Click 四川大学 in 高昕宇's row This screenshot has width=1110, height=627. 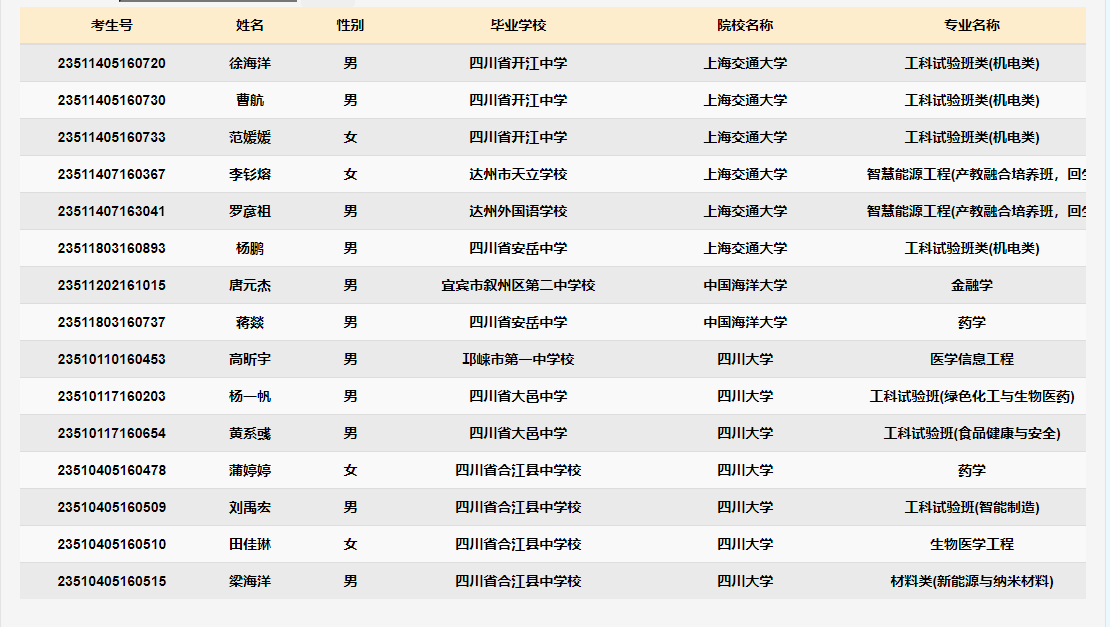pyautogui.click(x=745, y=359)
